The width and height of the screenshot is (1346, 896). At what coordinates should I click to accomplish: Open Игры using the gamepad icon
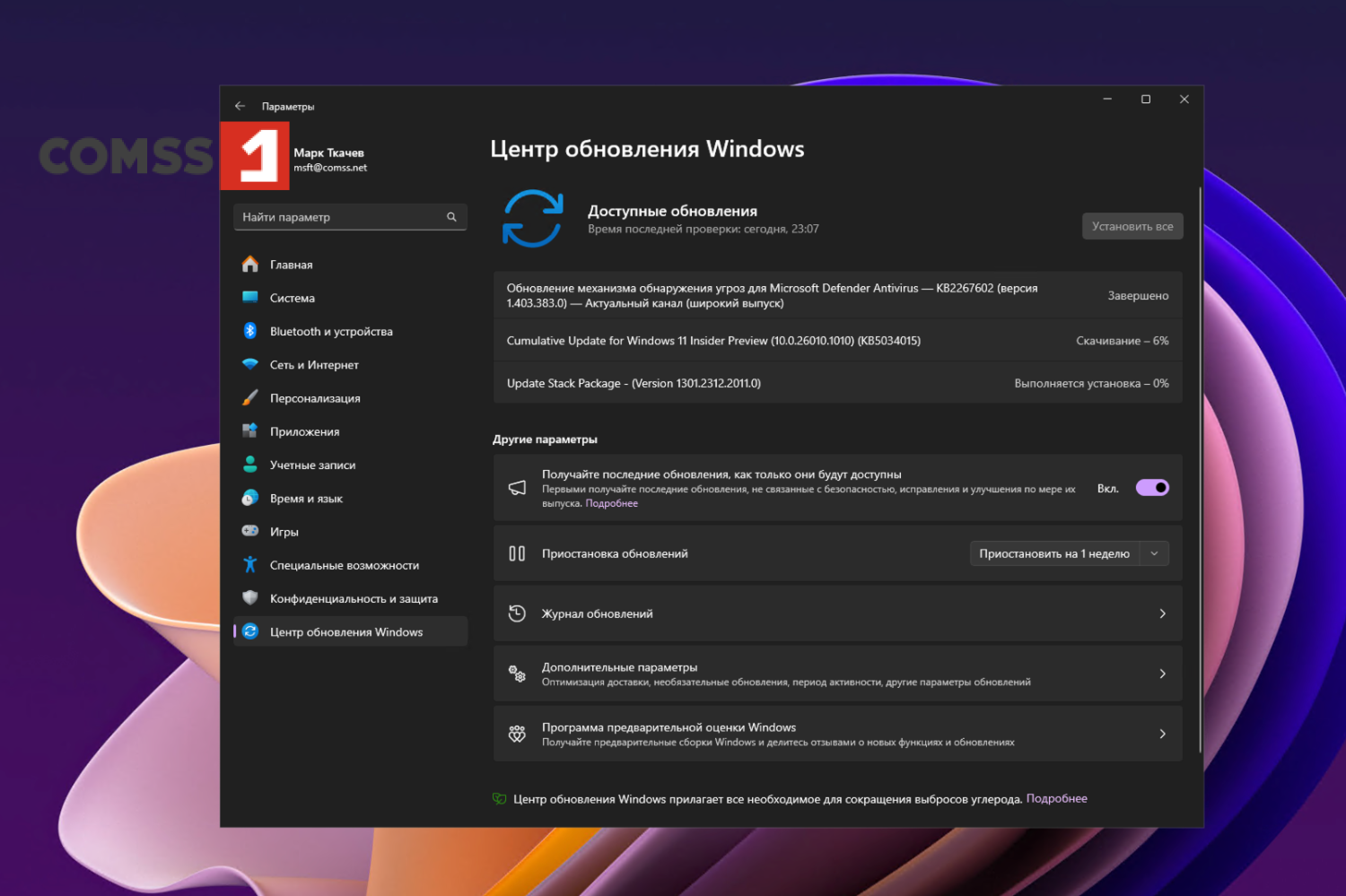click(x=250, y=531)
